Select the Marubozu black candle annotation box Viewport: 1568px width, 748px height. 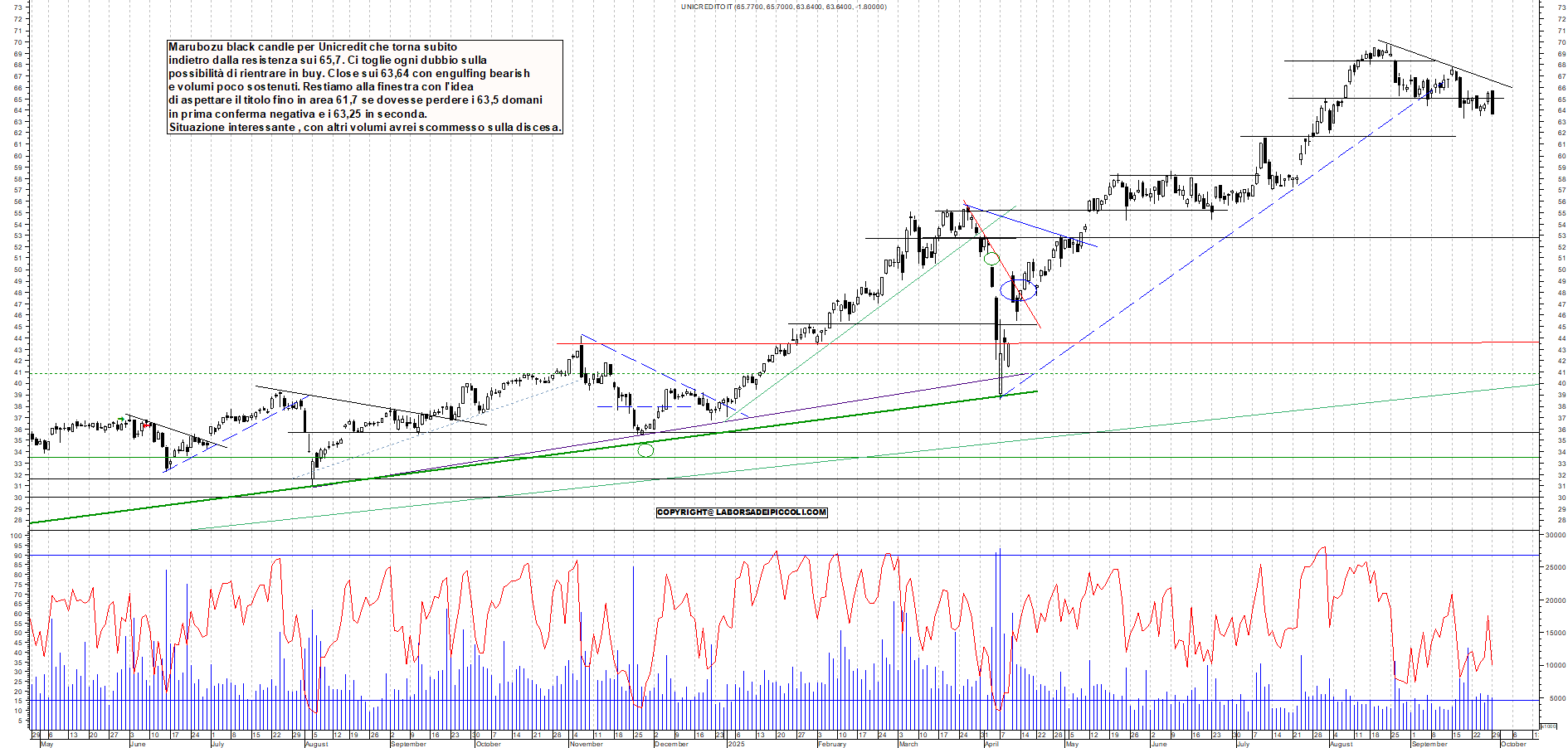coord(365,87)
